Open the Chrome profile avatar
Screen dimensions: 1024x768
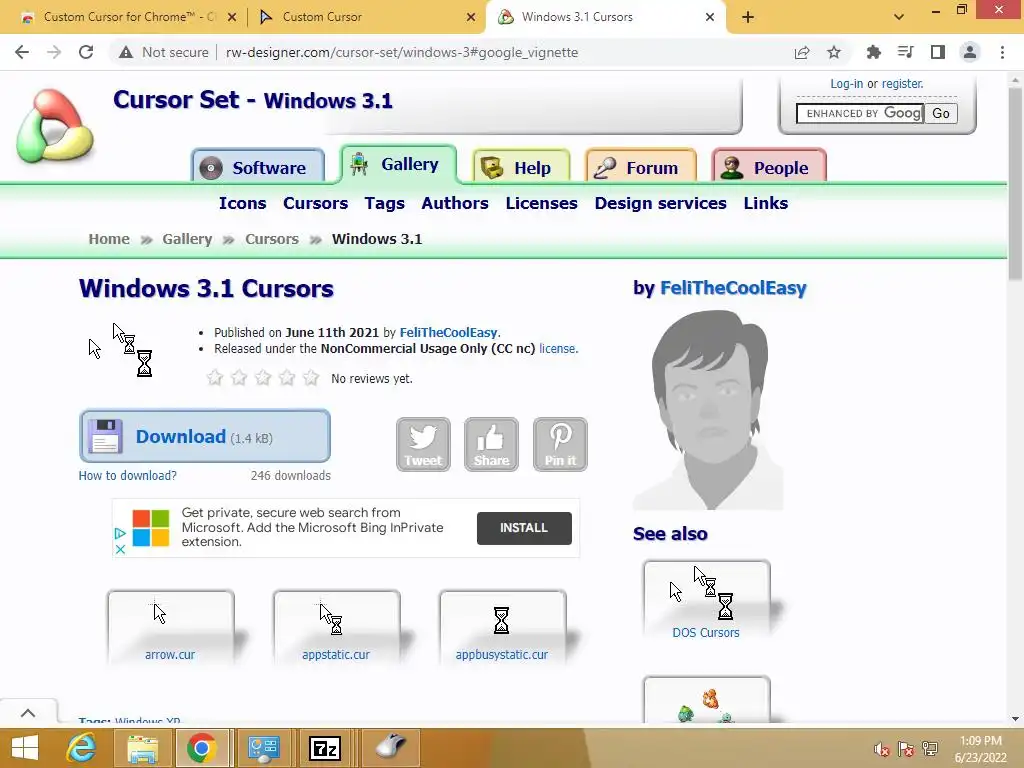[970, 52]
